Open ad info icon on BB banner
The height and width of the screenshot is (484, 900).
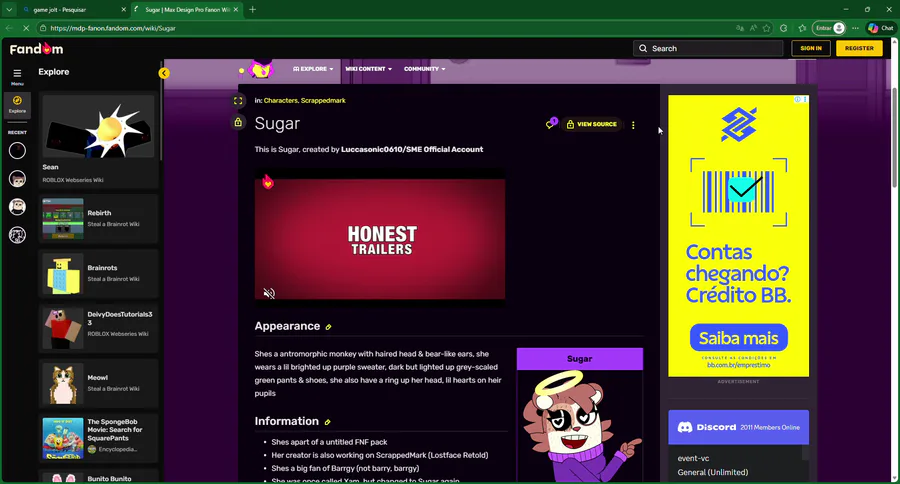click(x=797, y=99)
